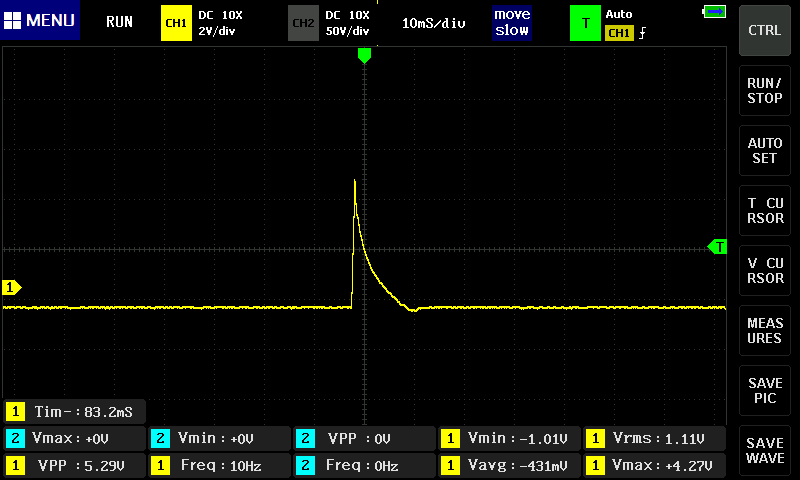Click the green trigger position marker at top
Viewport: 800px width, 480px height.
364,56
